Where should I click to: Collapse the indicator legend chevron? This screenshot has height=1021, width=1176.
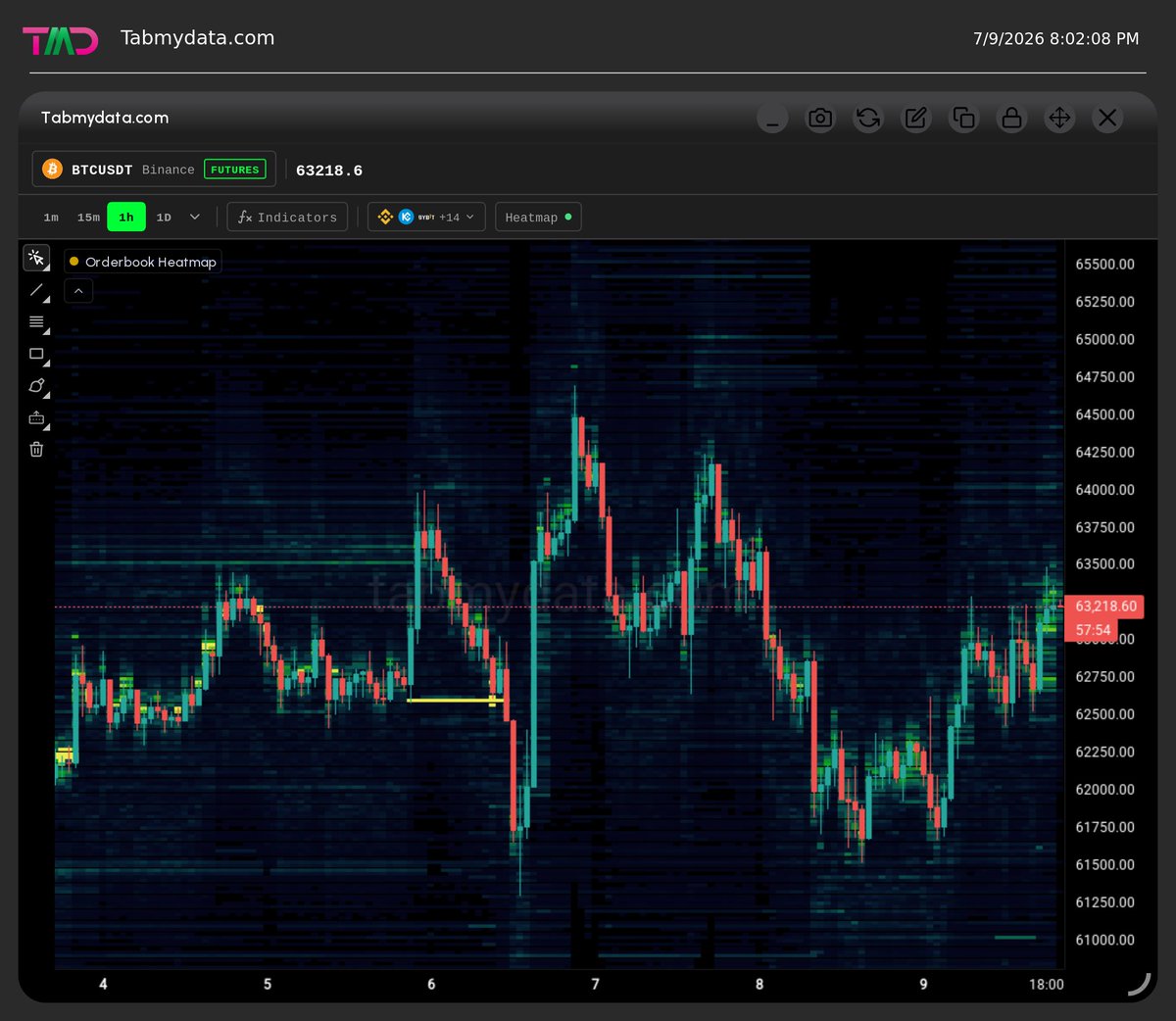[x=78, y=291]
